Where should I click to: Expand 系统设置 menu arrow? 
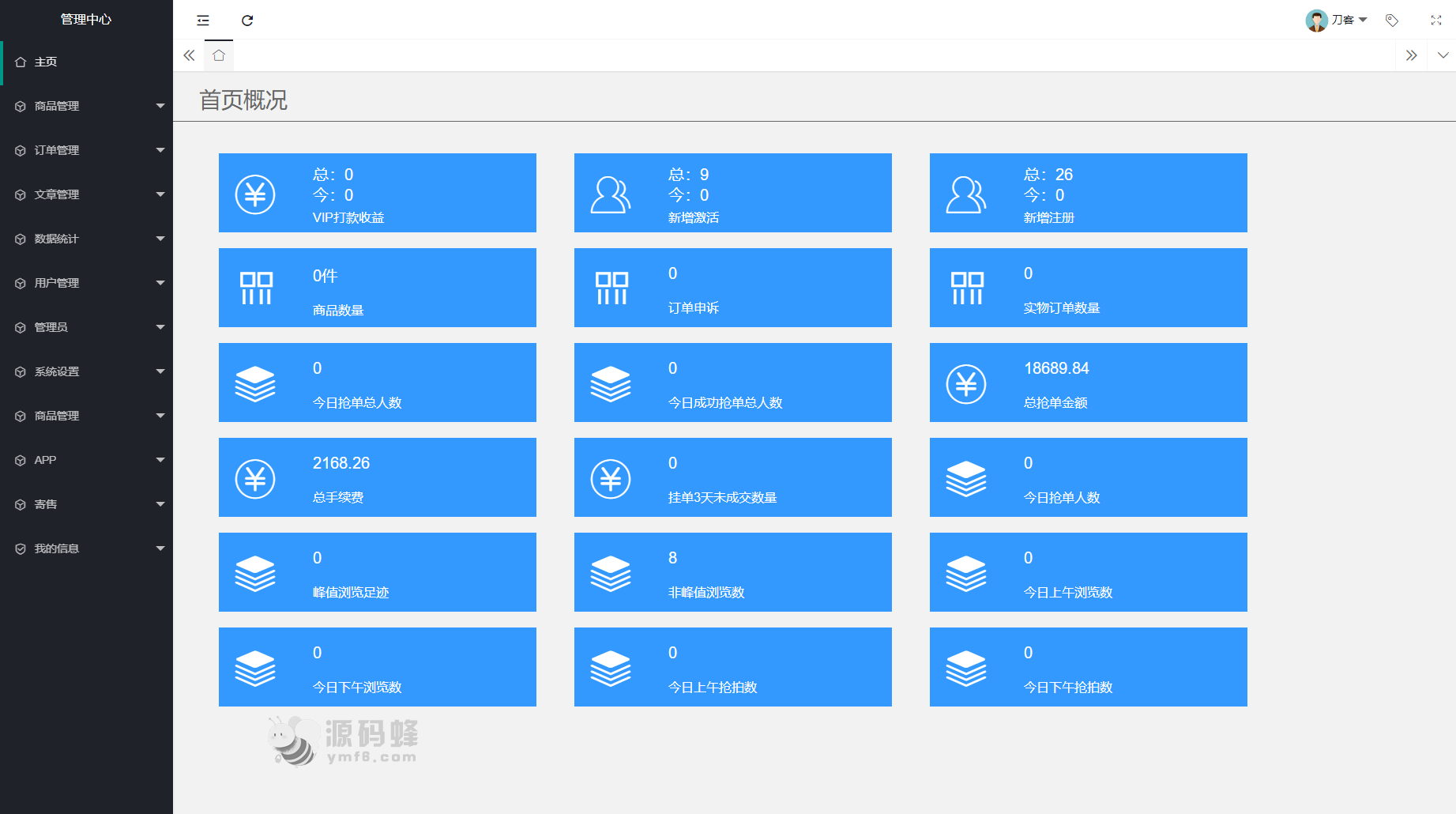click(x=160, y=371)
